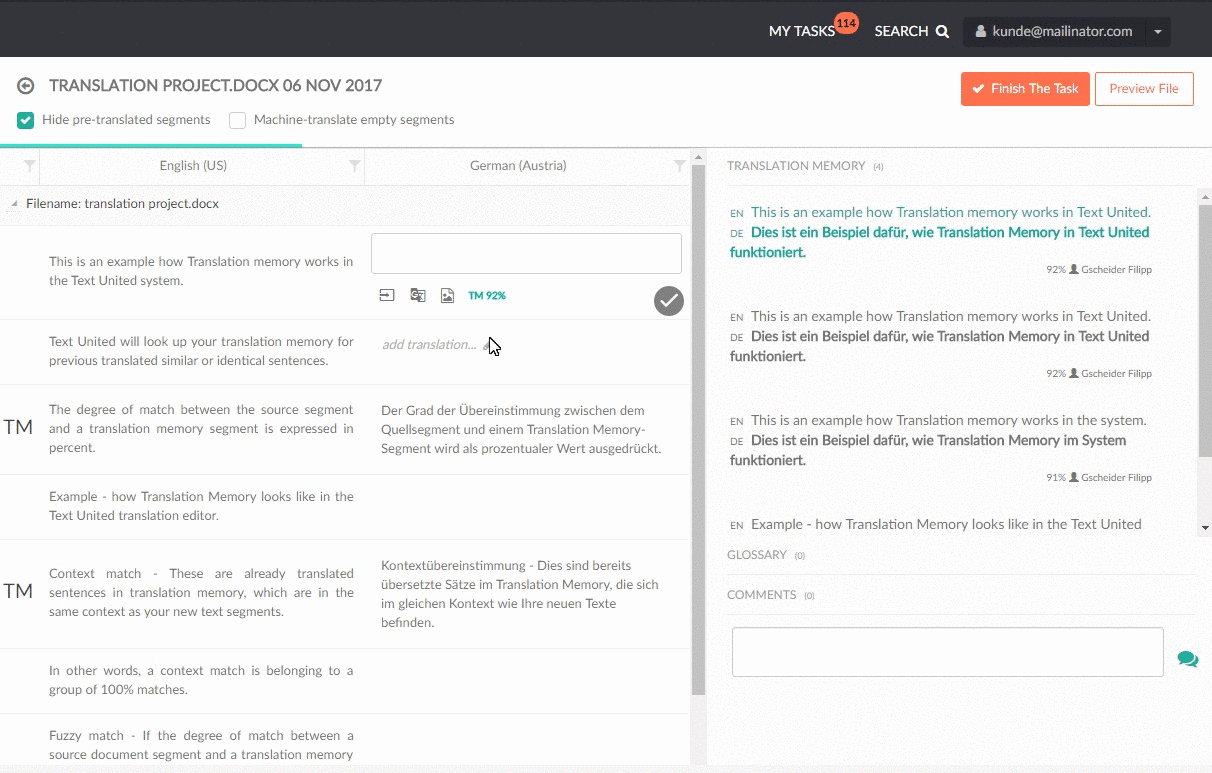
Task: Click source 'In other words, a context match'
Action: tap(201, 680)
